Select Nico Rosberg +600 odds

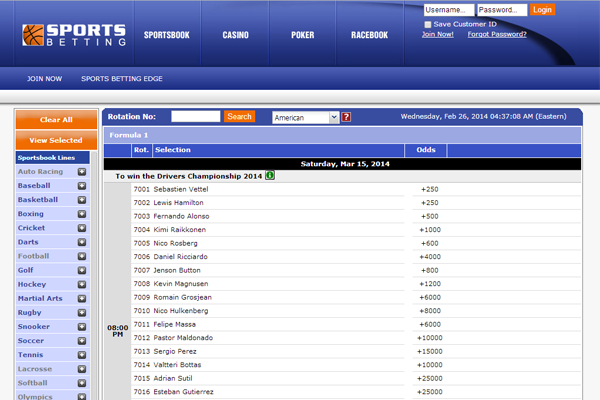tap(429, 243)
